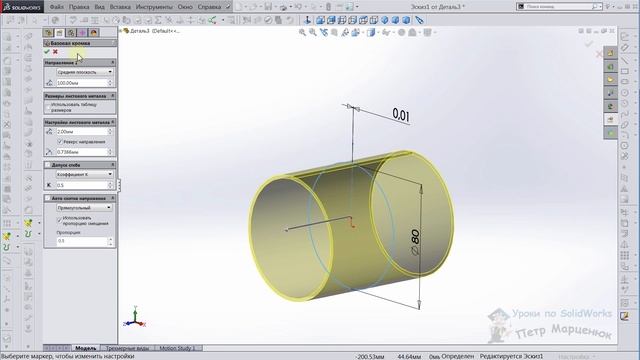This screenshot has width=640, height=360.
Task: Collapse 'Авто снятие напряжения' section arrow
Action: (x=113, y=198)
